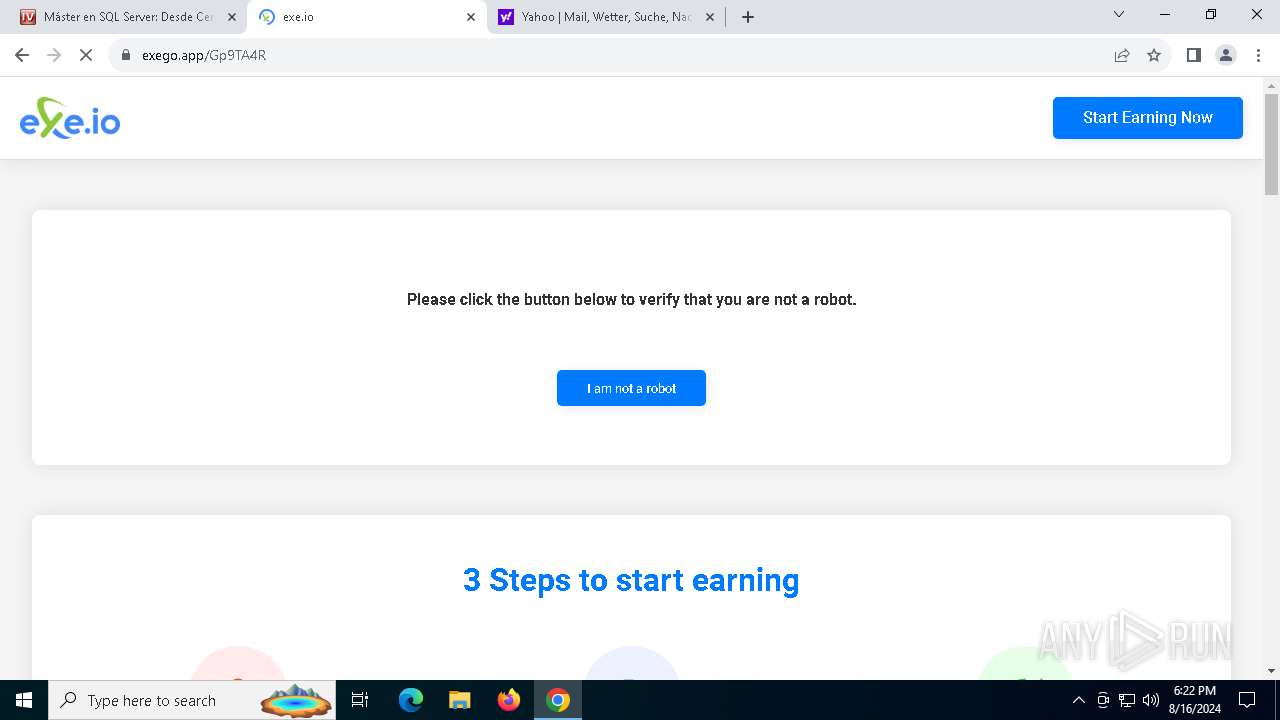View site info lock icon

pos(126,55)
